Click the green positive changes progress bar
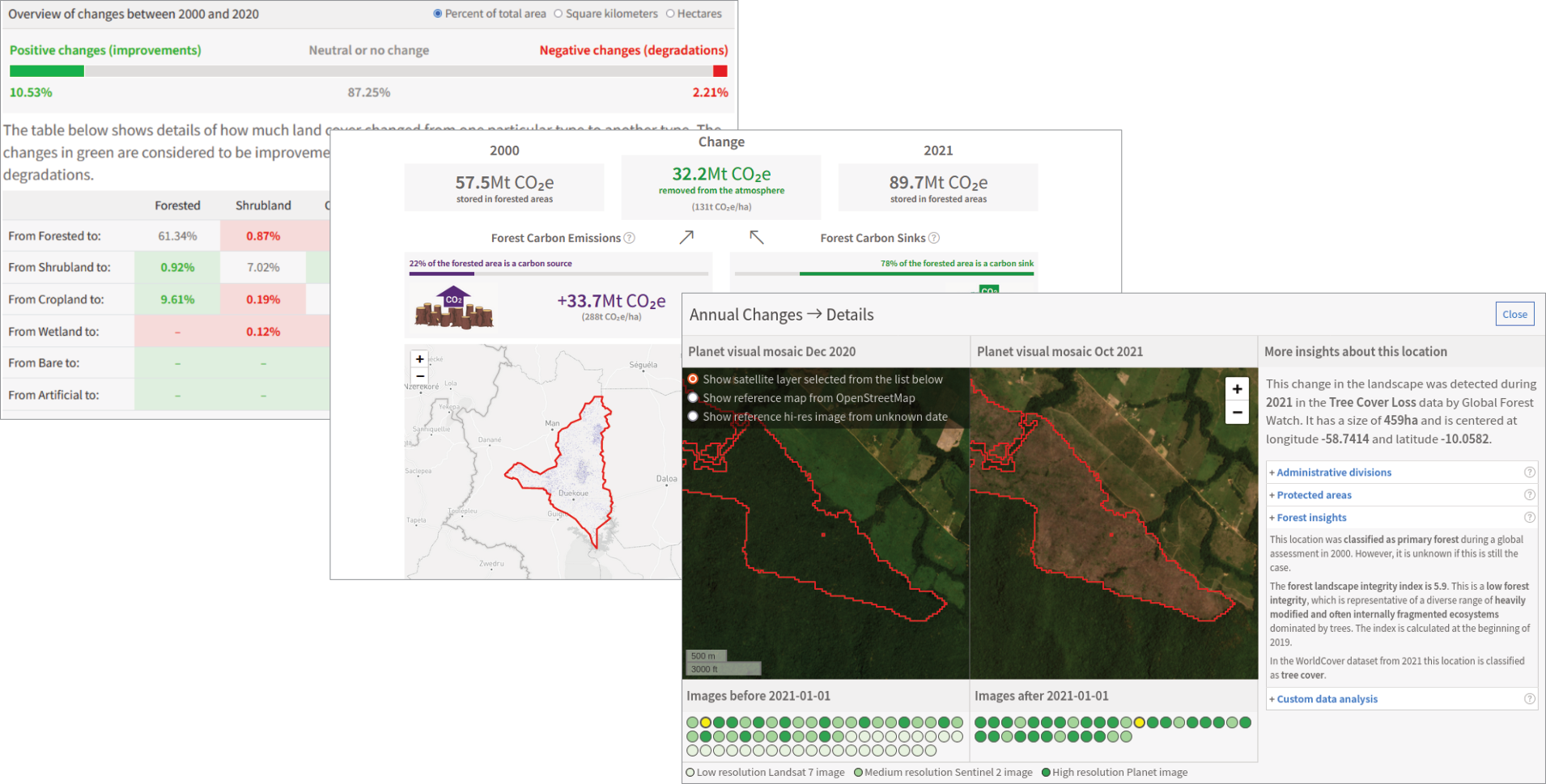 point(46,71)
